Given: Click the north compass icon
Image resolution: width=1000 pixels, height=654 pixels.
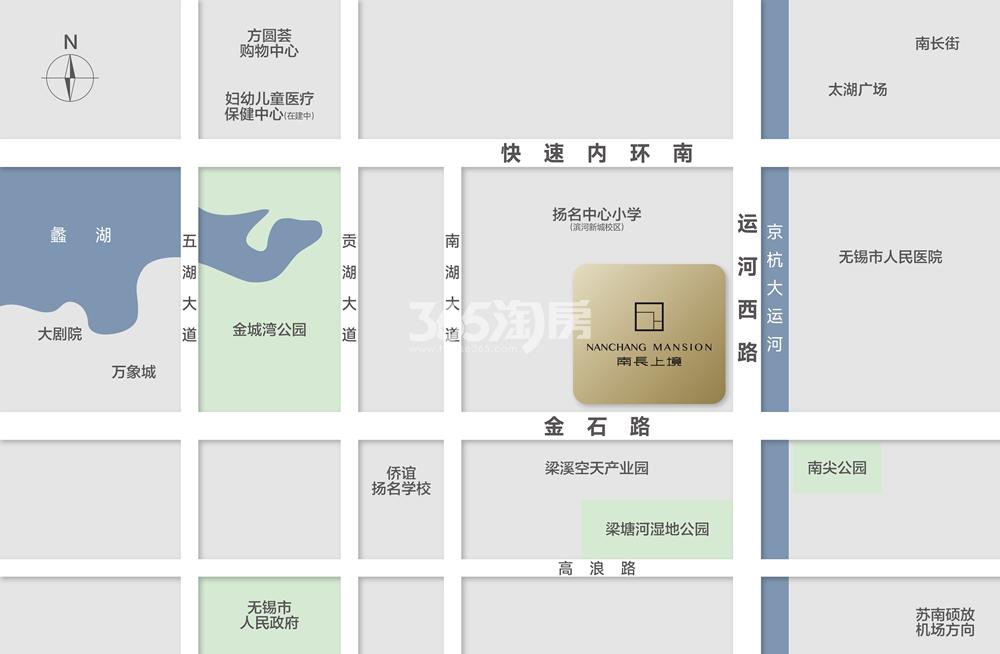Looking at the screenshot, I should [70, 69].
